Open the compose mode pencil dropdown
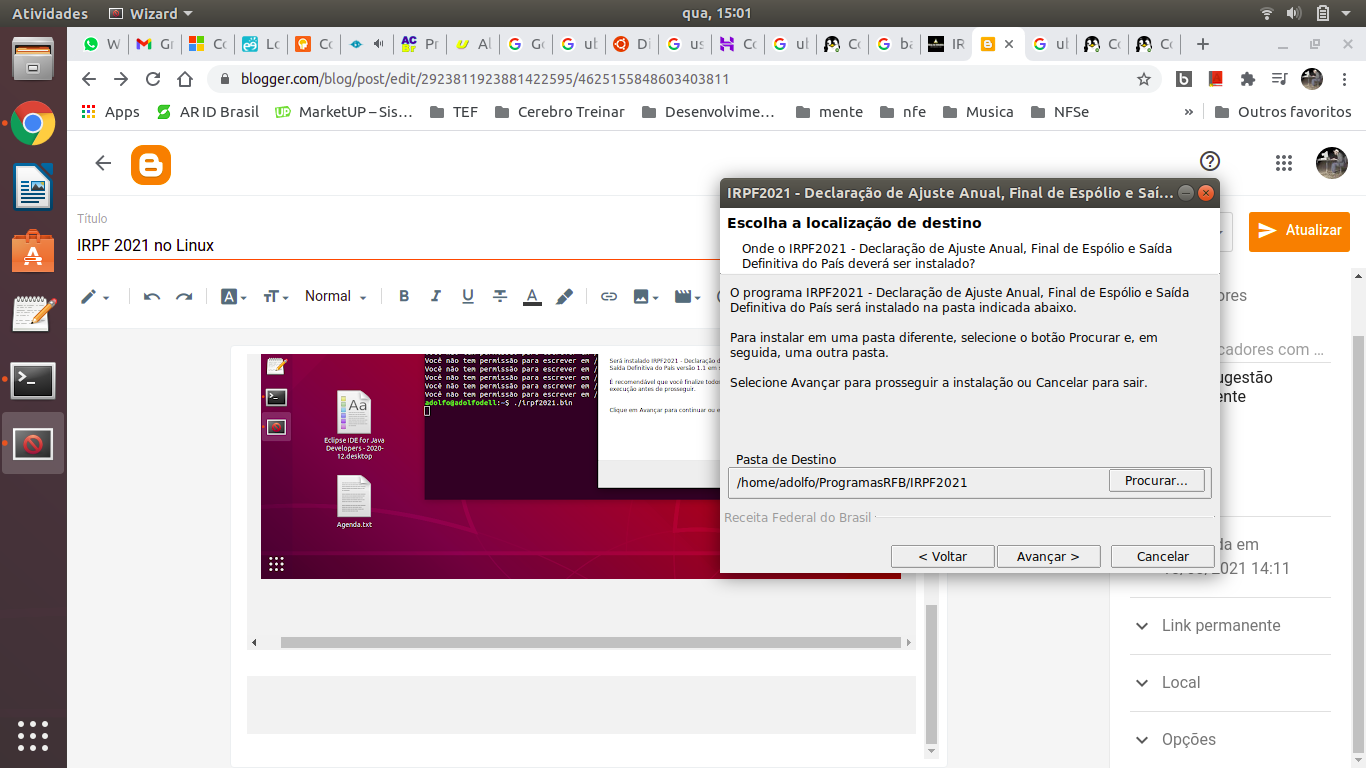The width and height of the screenshot is (1366, 768). click(x=95, y=296)
